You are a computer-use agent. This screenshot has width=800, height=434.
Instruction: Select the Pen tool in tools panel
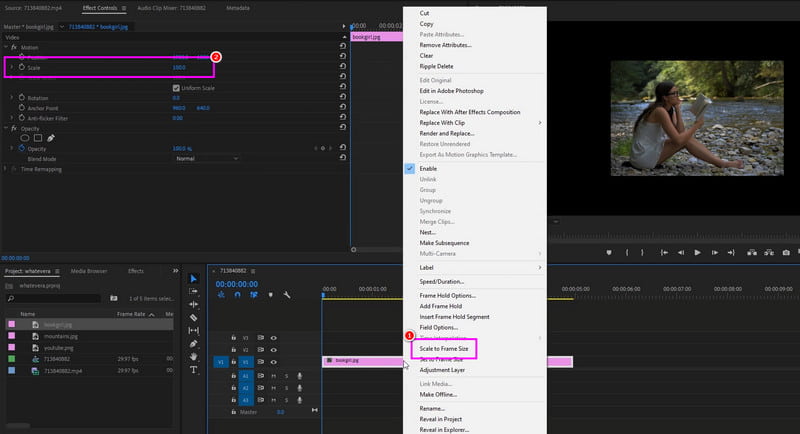193,344
